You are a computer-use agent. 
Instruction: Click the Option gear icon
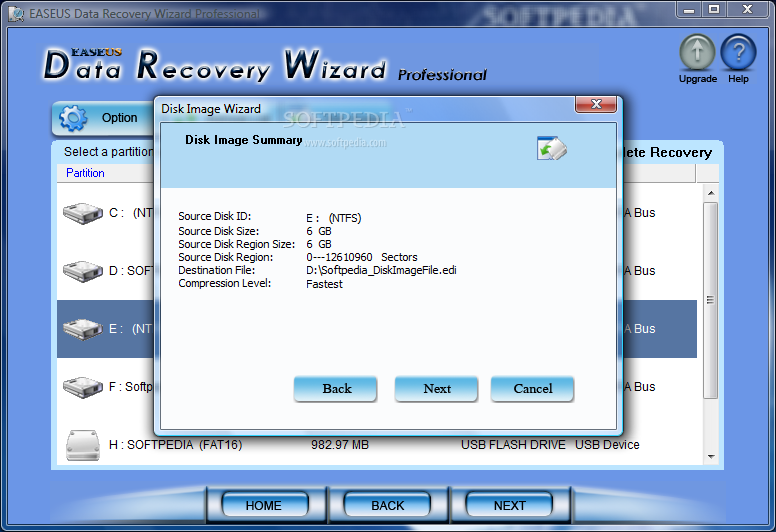click(73, 118)
